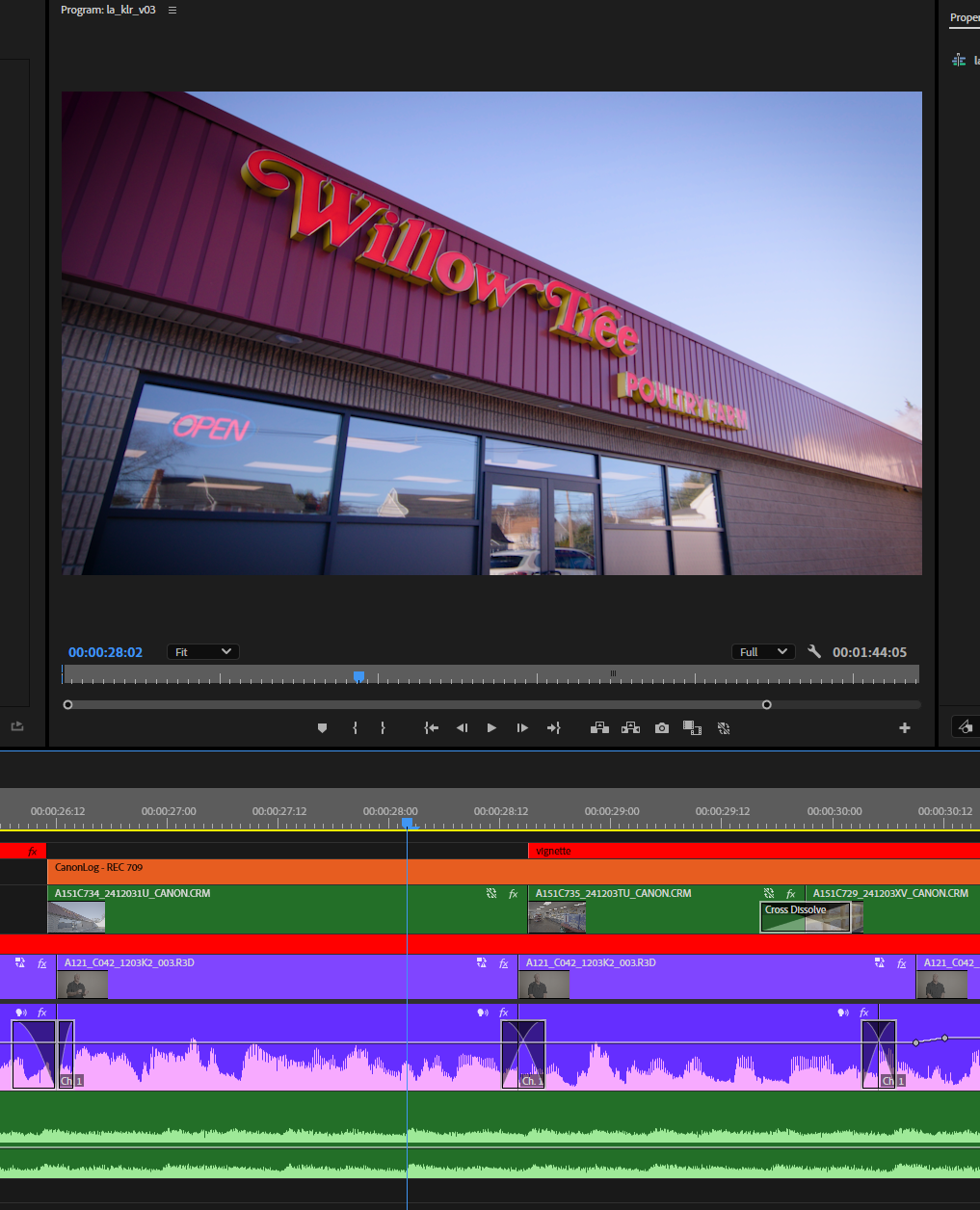
Task: Open the Fit zoom level dropdown
Action: [202, 652]
